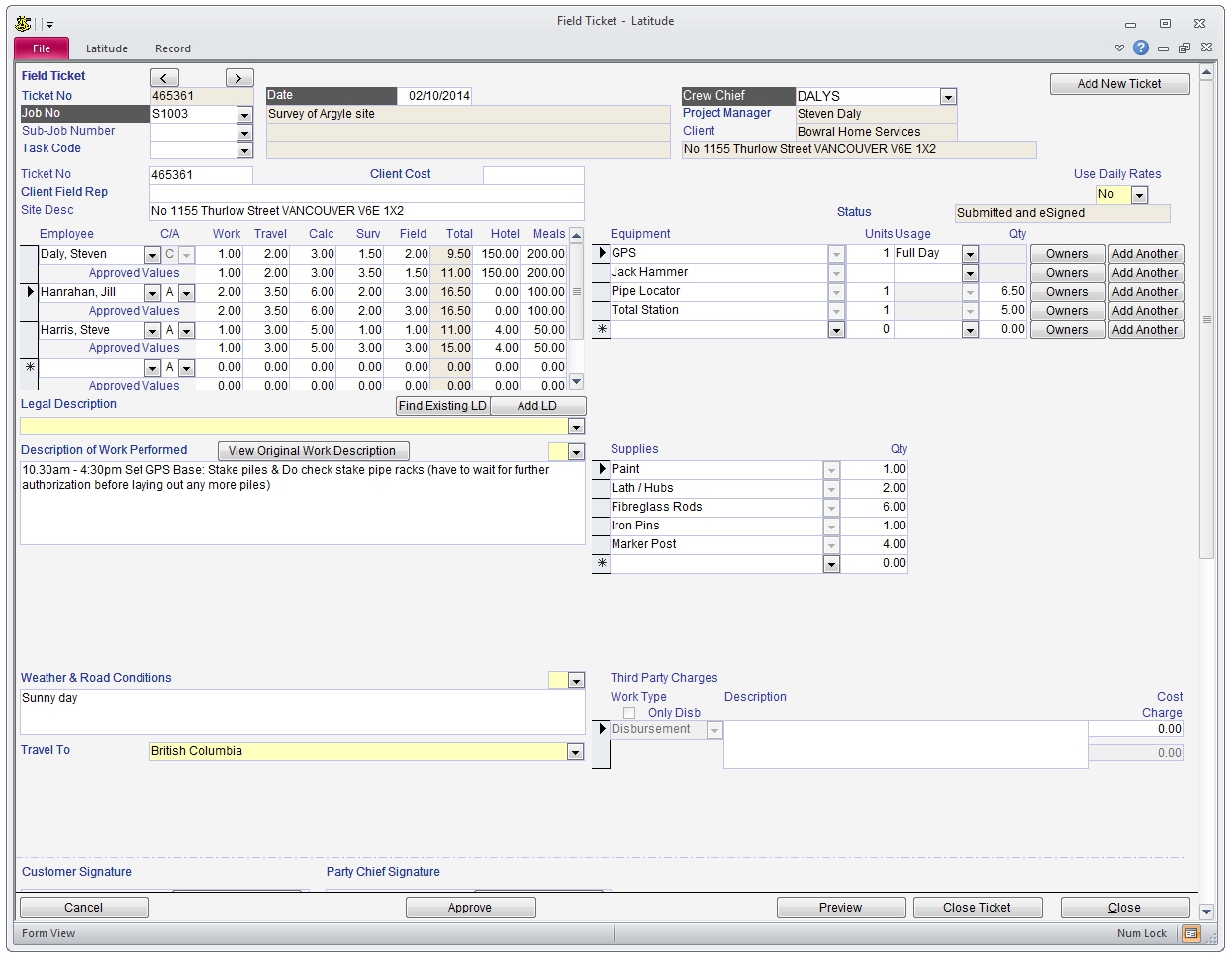Switch to the Record tab
Screen dimensions: 1232x960
point(172,48)
